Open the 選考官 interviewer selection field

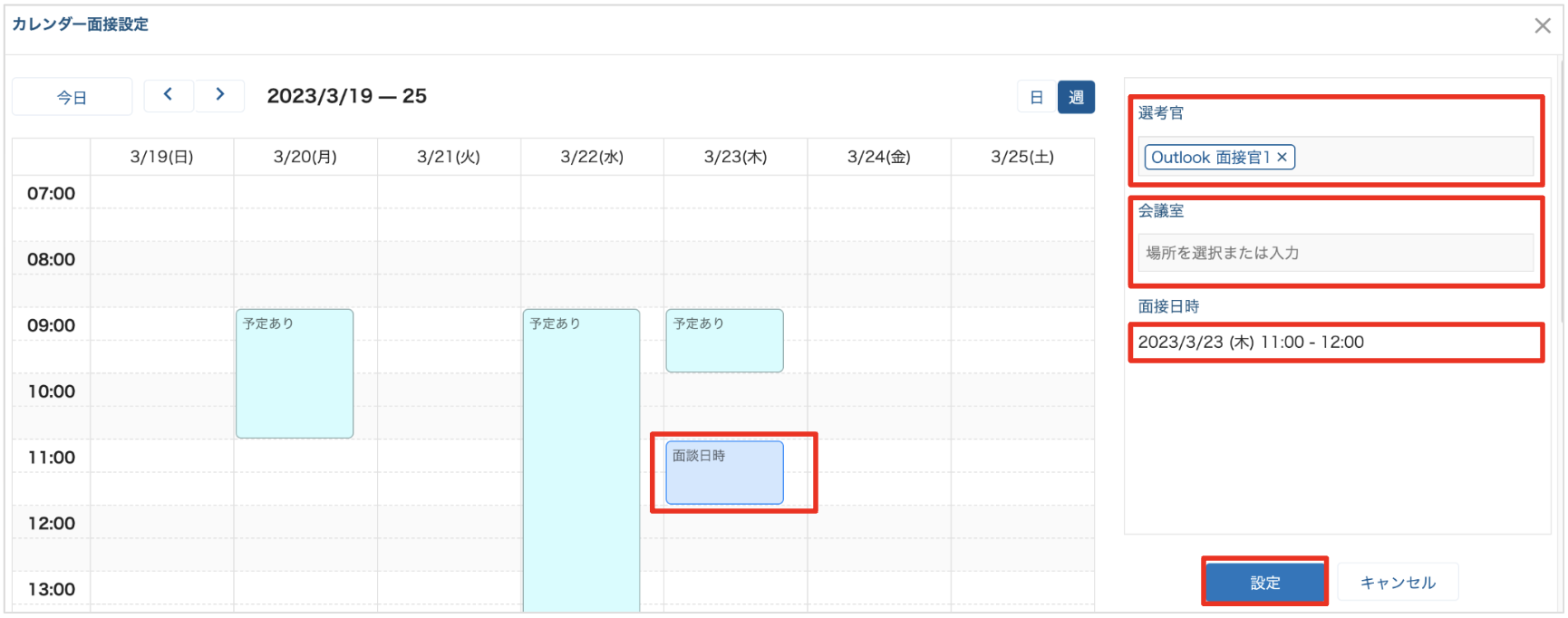[x=1414, y=158]
